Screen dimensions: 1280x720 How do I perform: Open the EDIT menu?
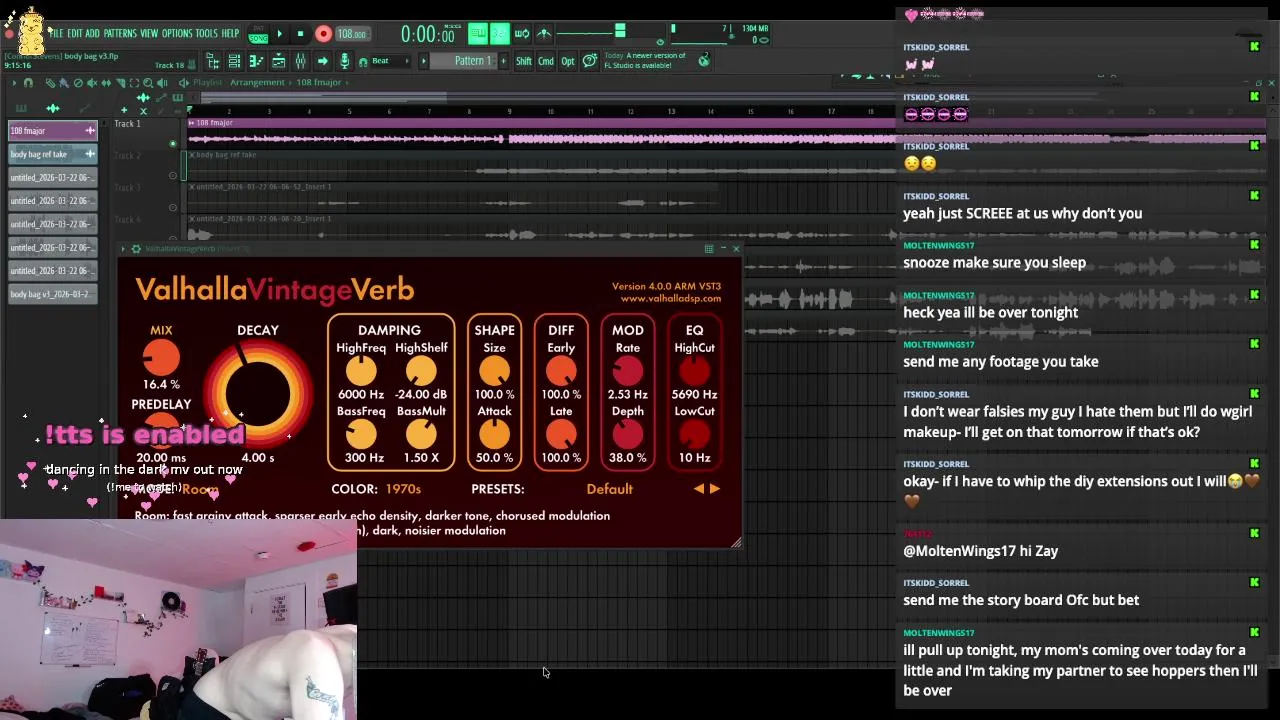click(75, 34)
